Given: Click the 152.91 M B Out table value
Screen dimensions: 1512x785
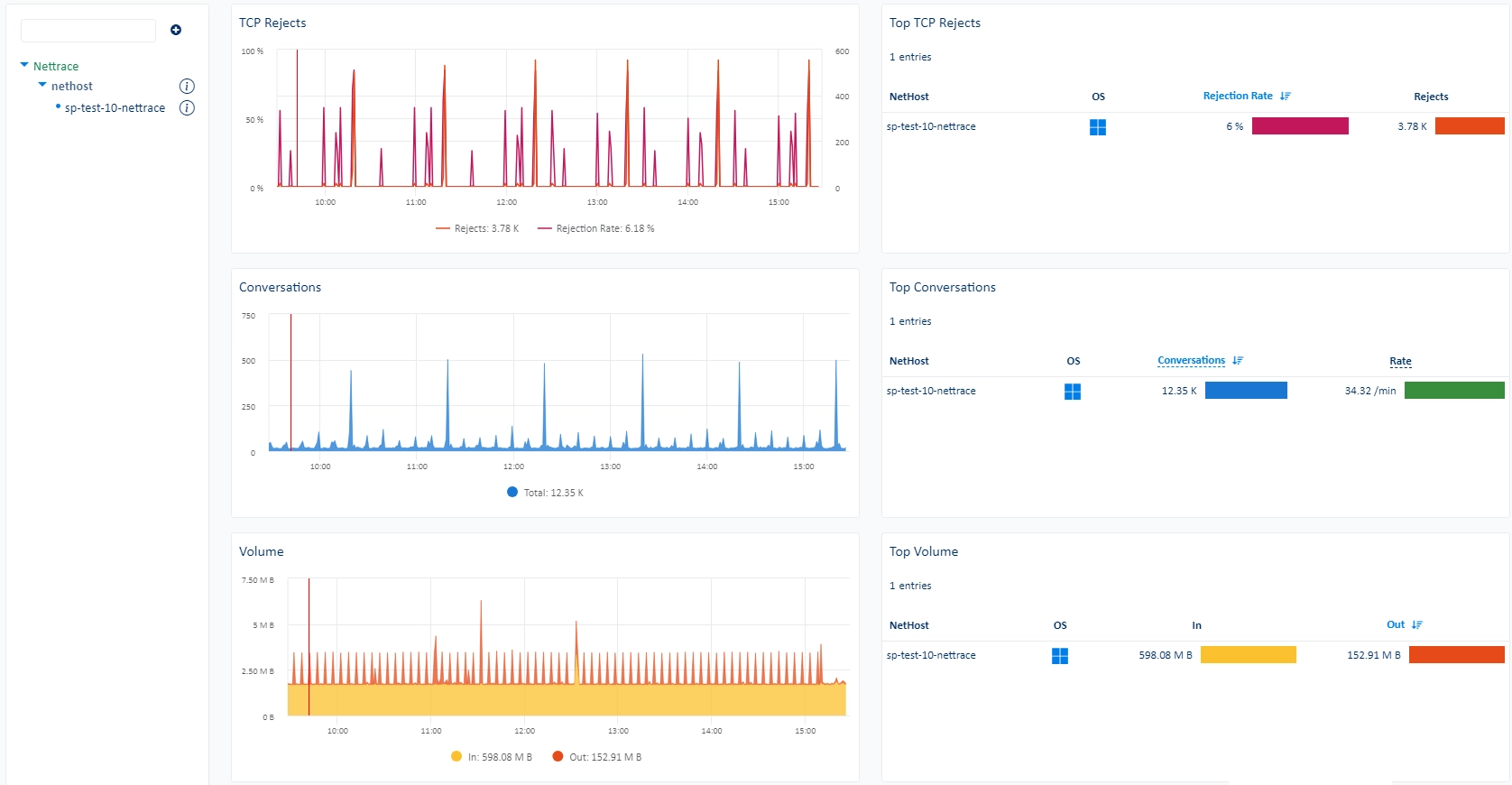Looking at the screenshot, I should 1374,655.
